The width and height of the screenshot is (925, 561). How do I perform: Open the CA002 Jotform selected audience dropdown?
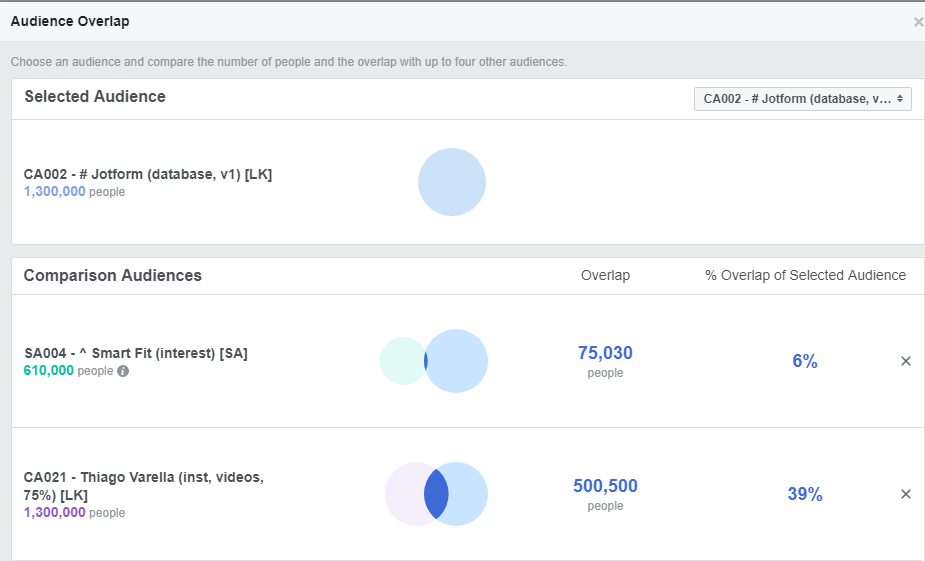click(x=802, y=99)
